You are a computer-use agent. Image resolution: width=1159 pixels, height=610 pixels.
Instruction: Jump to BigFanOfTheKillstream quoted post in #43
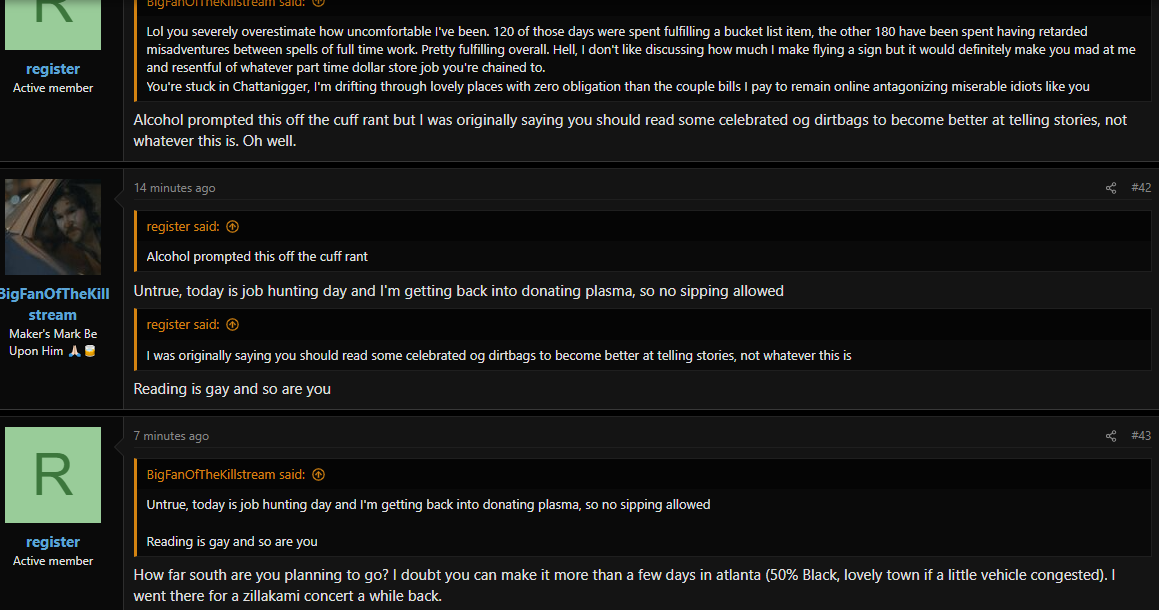[x=319, y=475]
